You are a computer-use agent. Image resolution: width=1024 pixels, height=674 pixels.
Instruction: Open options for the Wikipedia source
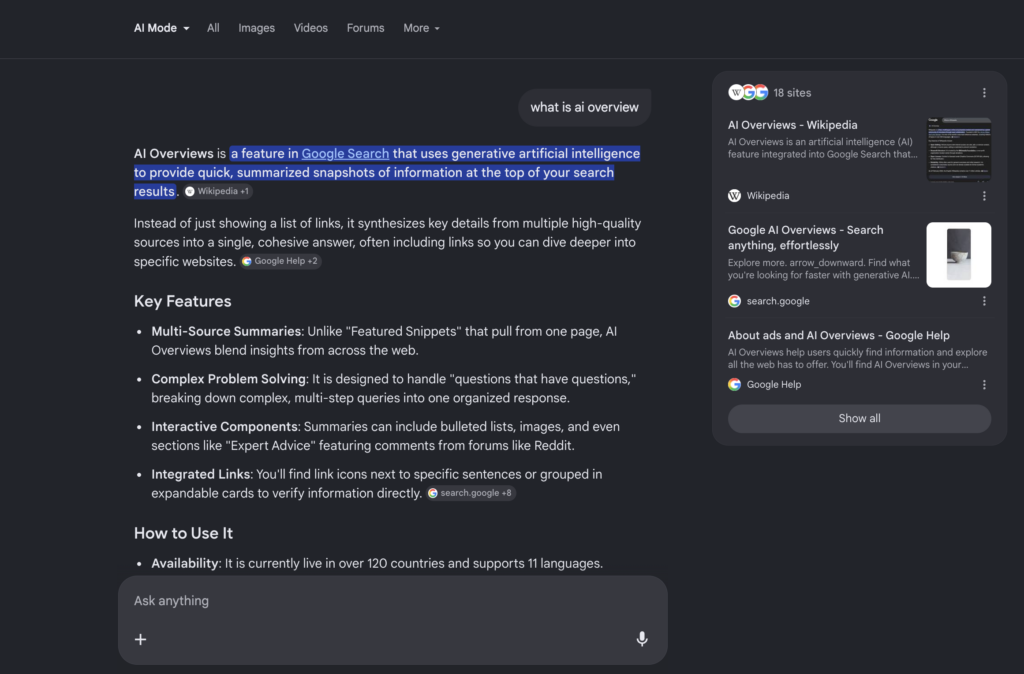point(984,196)
